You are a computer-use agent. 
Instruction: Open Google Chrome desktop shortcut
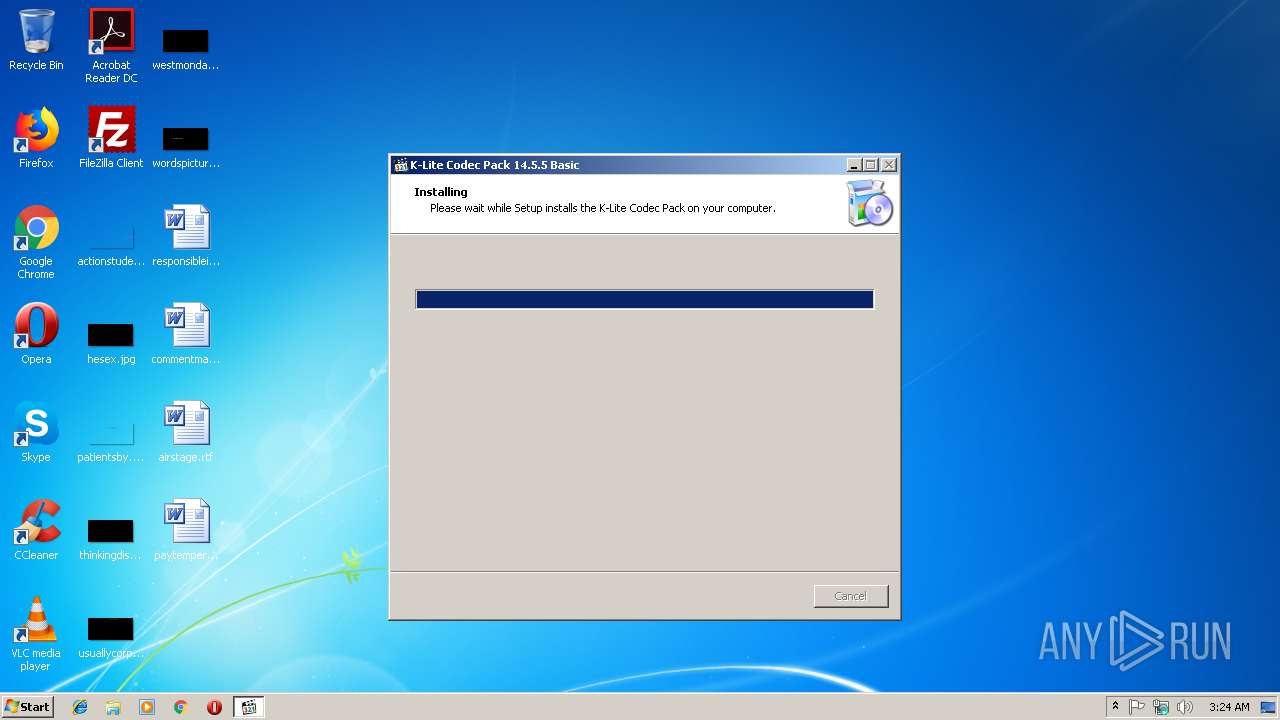point(36,242)
